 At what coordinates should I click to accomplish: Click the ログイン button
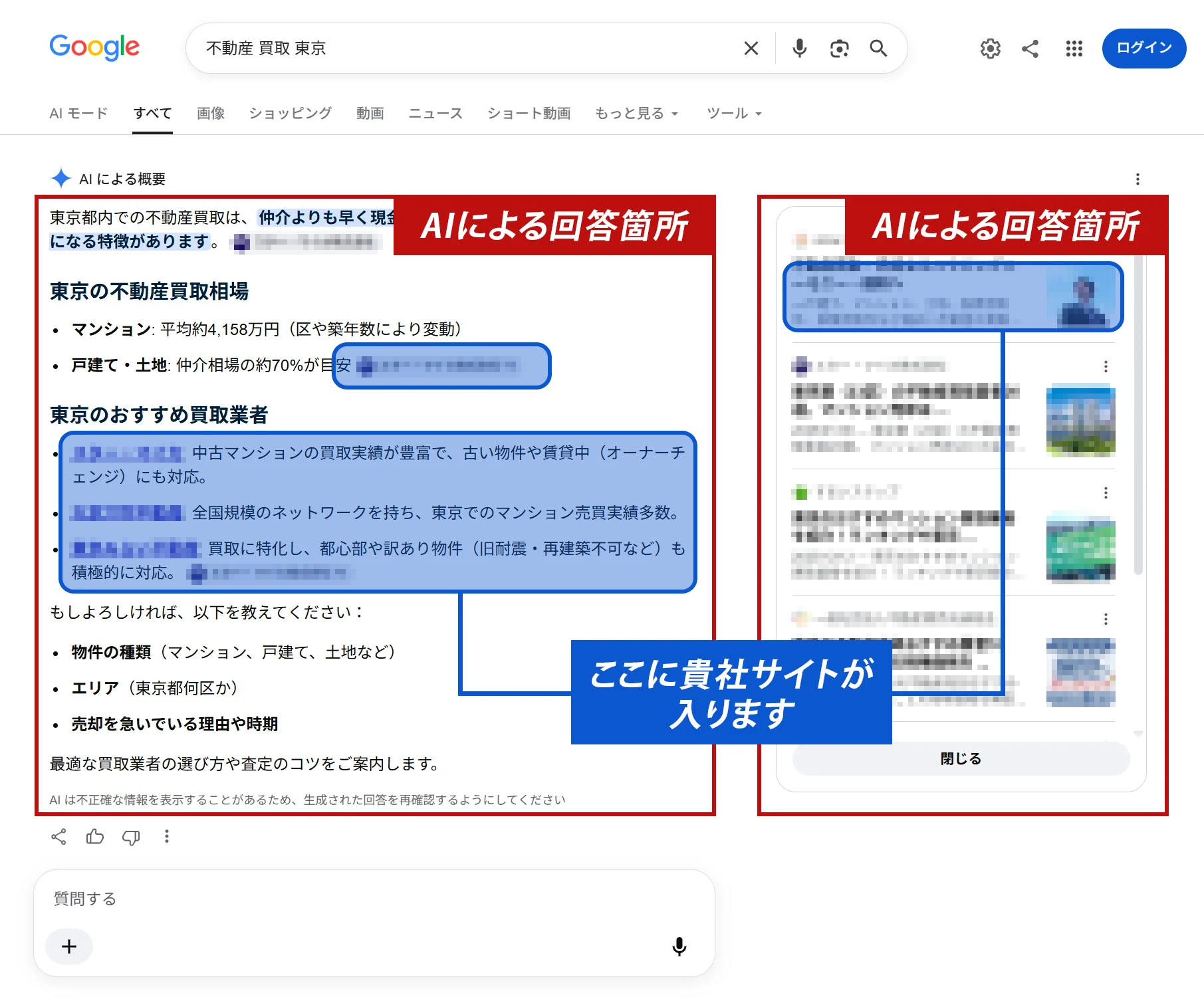1144,48
